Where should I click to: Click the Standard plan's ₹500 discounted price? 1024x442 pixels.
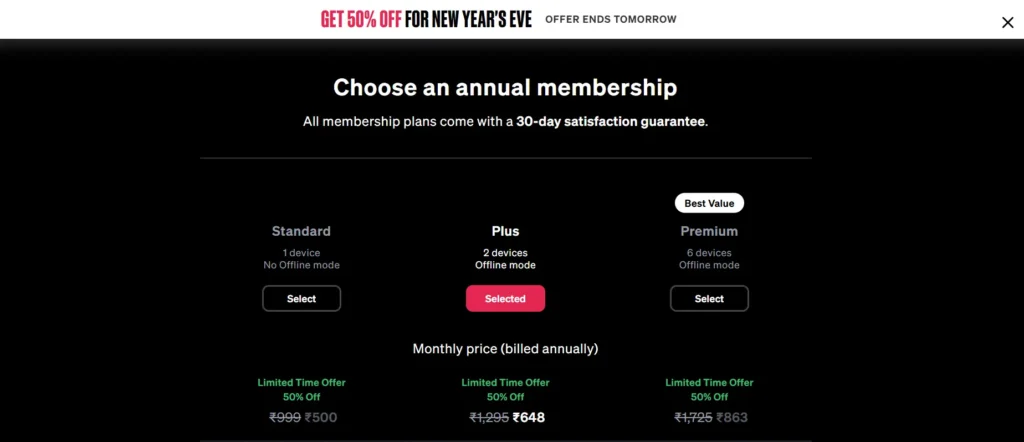322,418
